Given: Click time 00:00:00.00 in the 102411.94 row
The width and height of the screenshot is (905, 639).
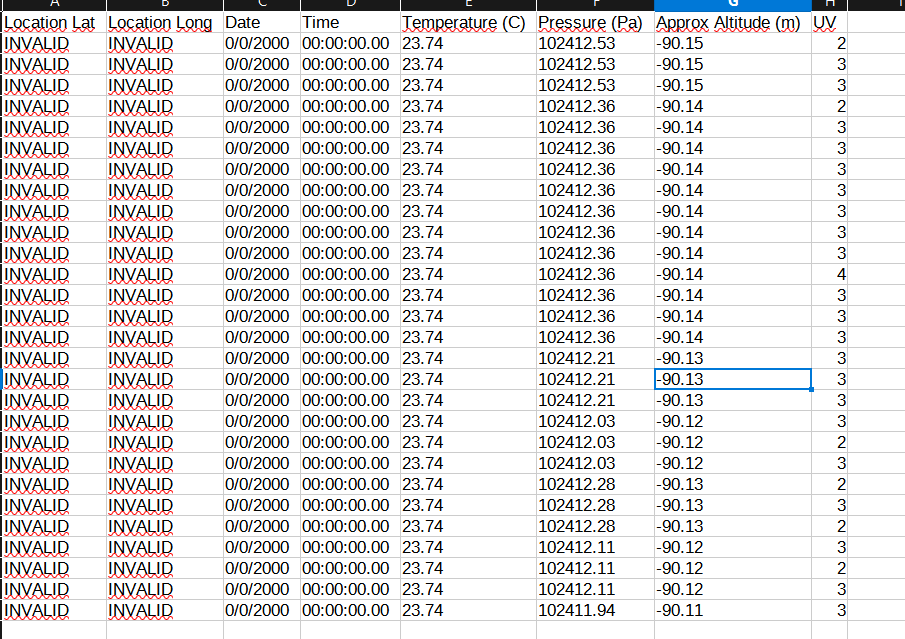Looking at the screenshot, I should (350, 610).
